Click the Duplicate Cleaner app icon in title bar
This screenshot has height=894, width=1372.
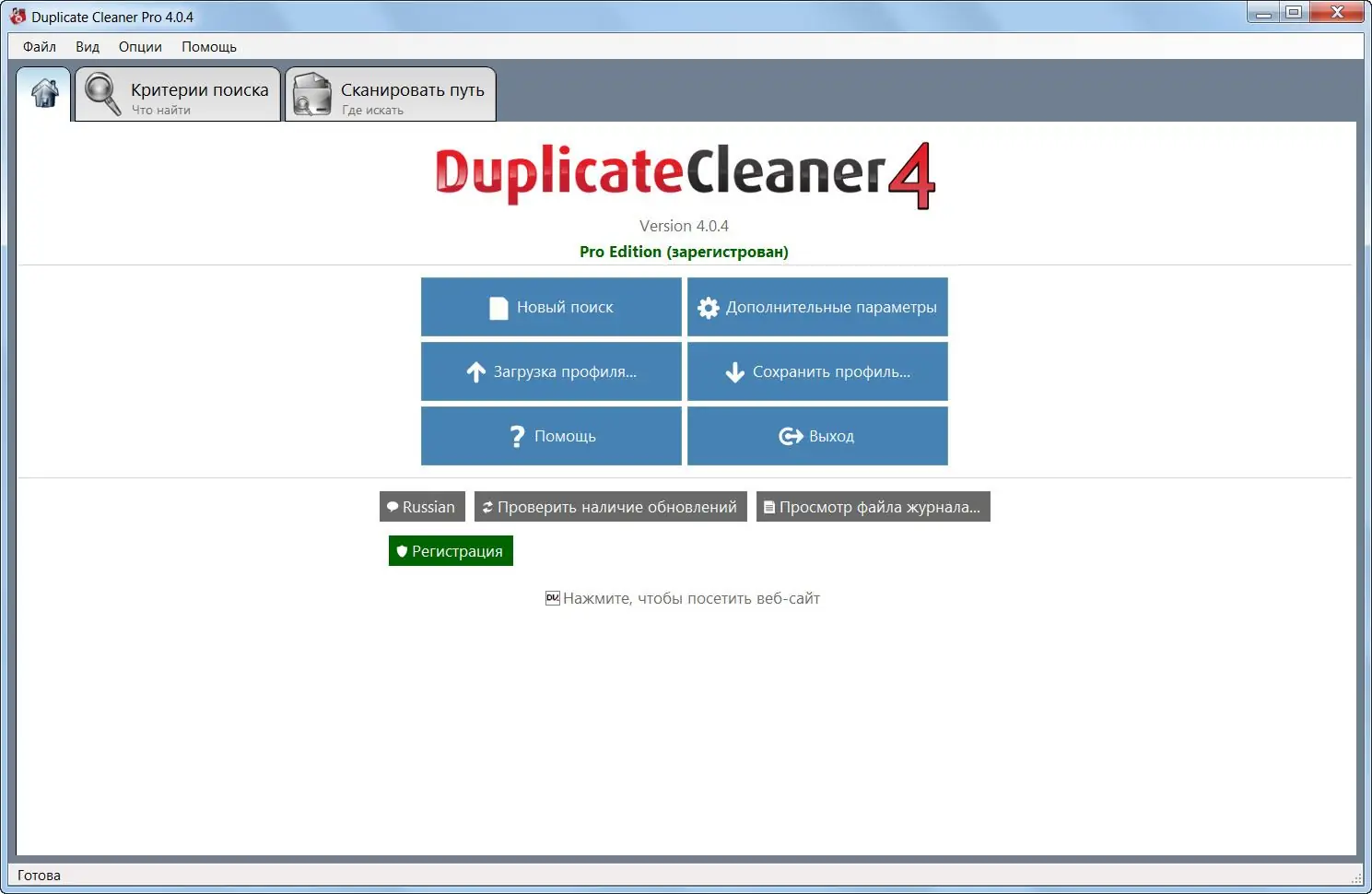coord(18,16)
